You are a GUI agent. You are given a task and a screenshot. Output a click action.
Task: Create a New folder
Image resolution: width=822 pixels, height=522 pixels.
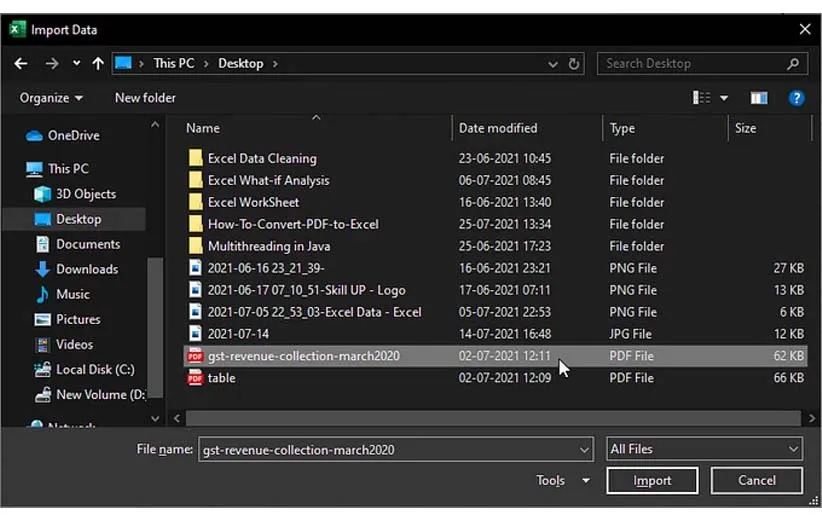145,98
